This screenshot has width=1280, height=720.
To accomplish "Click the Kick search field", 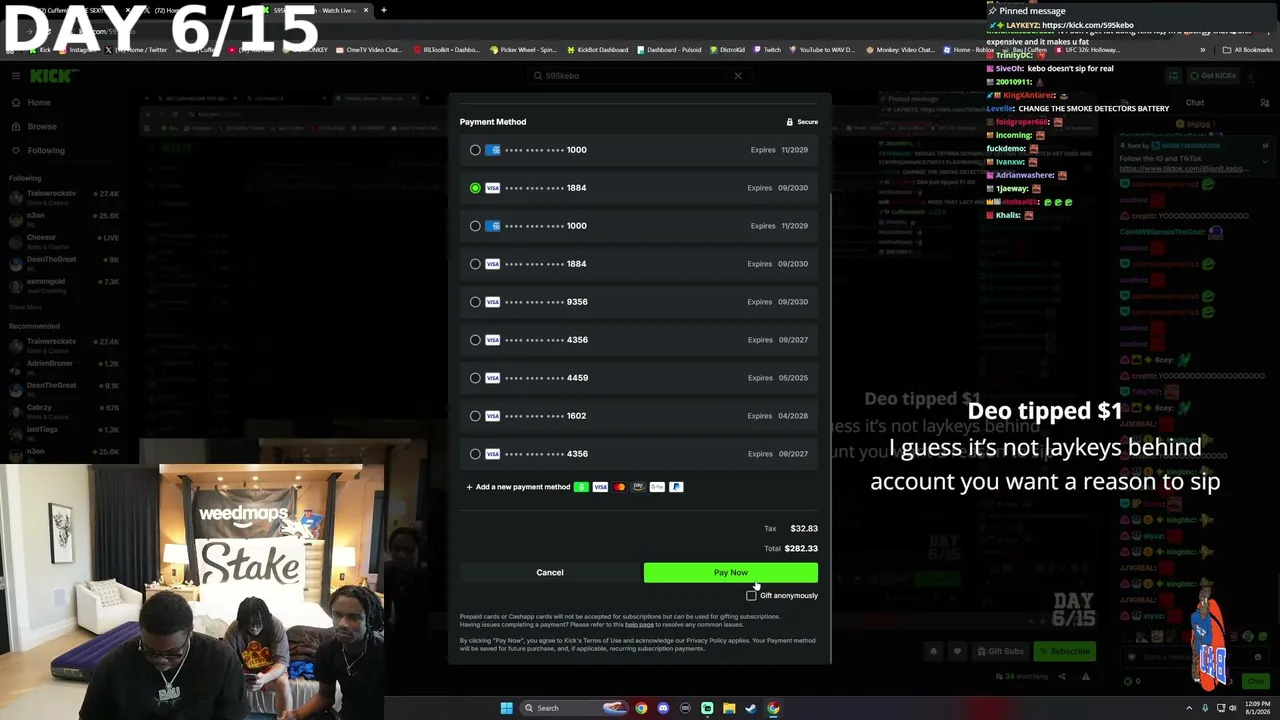I will click(639, 76).
